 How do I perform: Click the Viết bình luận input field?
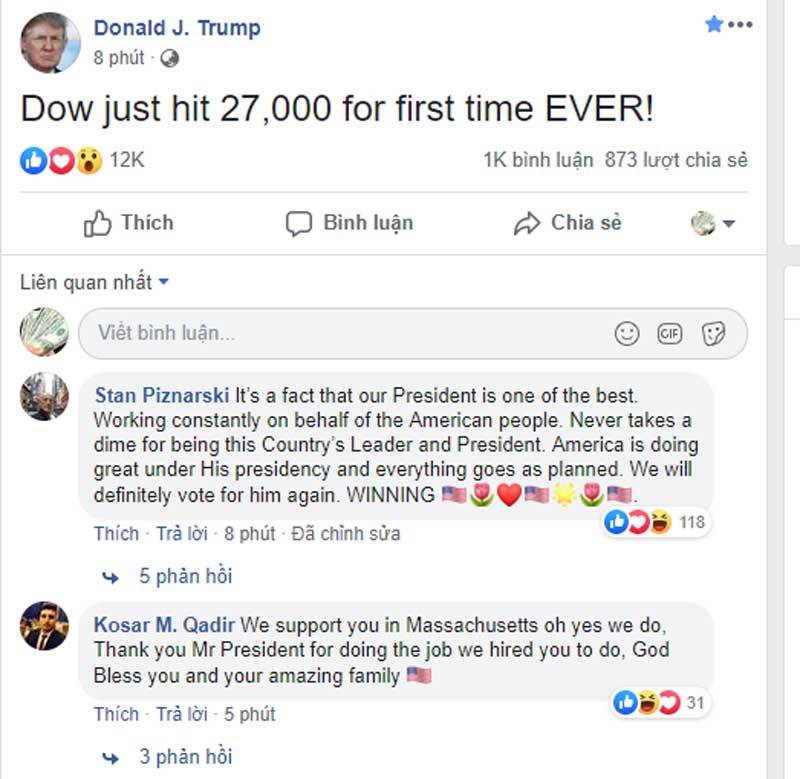(340, 334)
